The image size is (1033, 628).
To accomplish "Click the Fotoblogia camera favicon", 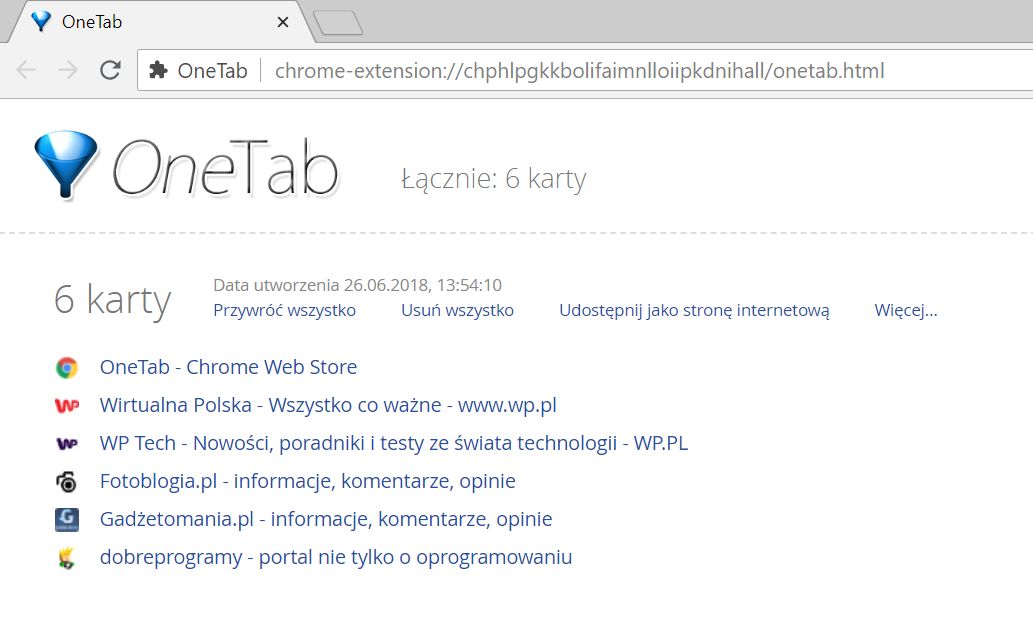I will [x=67, y=482].
